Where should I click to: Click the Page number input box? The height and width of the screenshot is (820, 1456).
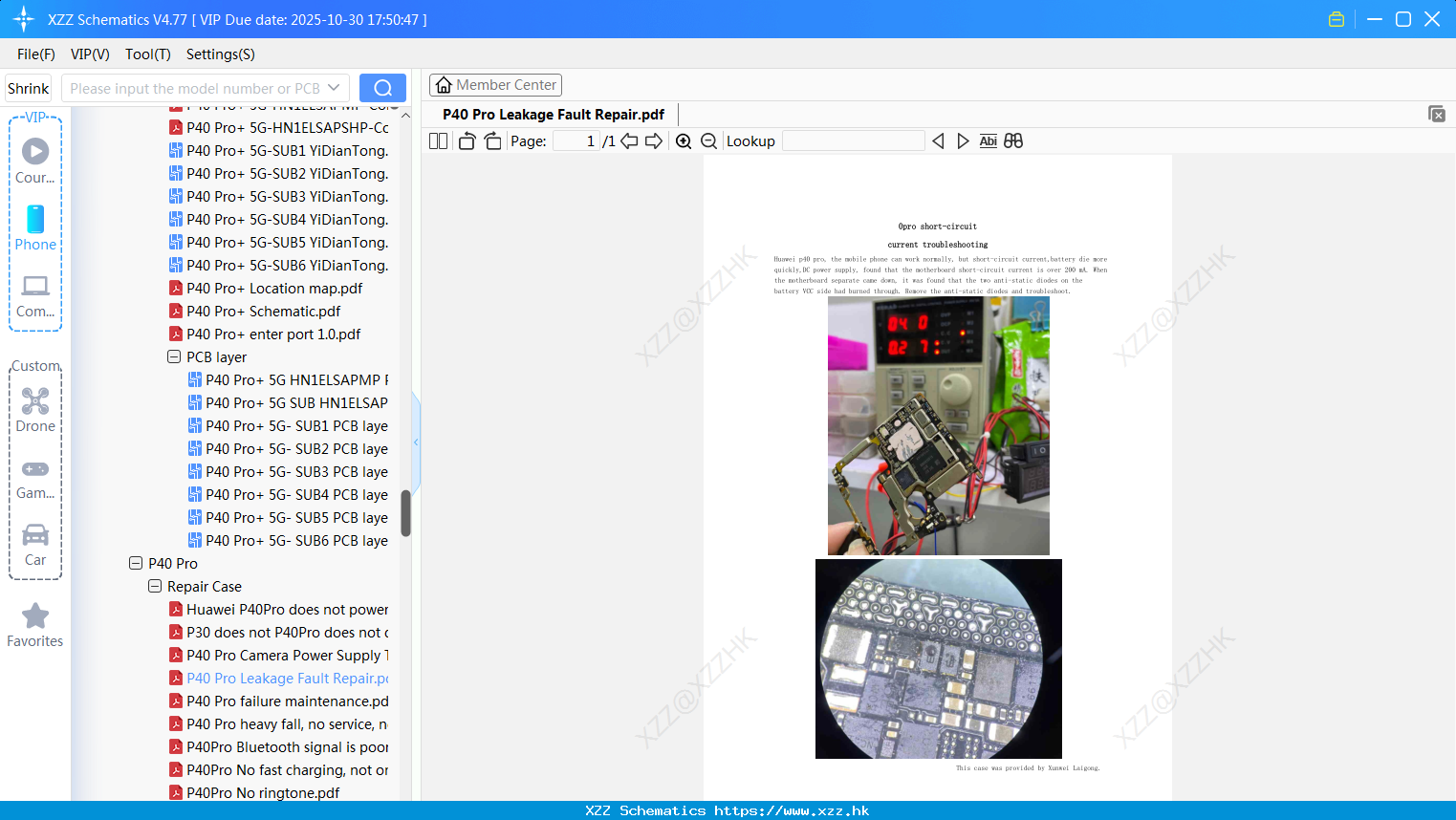[x=576, y=141]
